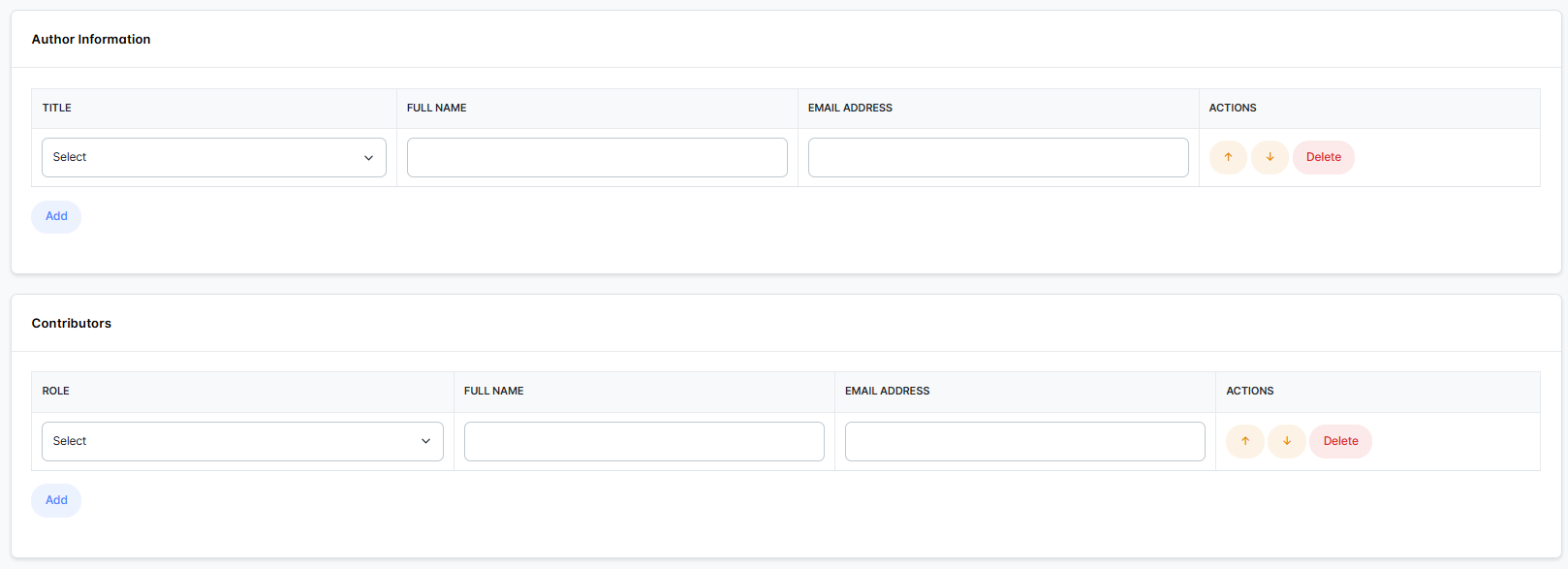
Task: Move the contributor row up with arrow icon
Action: coord(1245,441)
